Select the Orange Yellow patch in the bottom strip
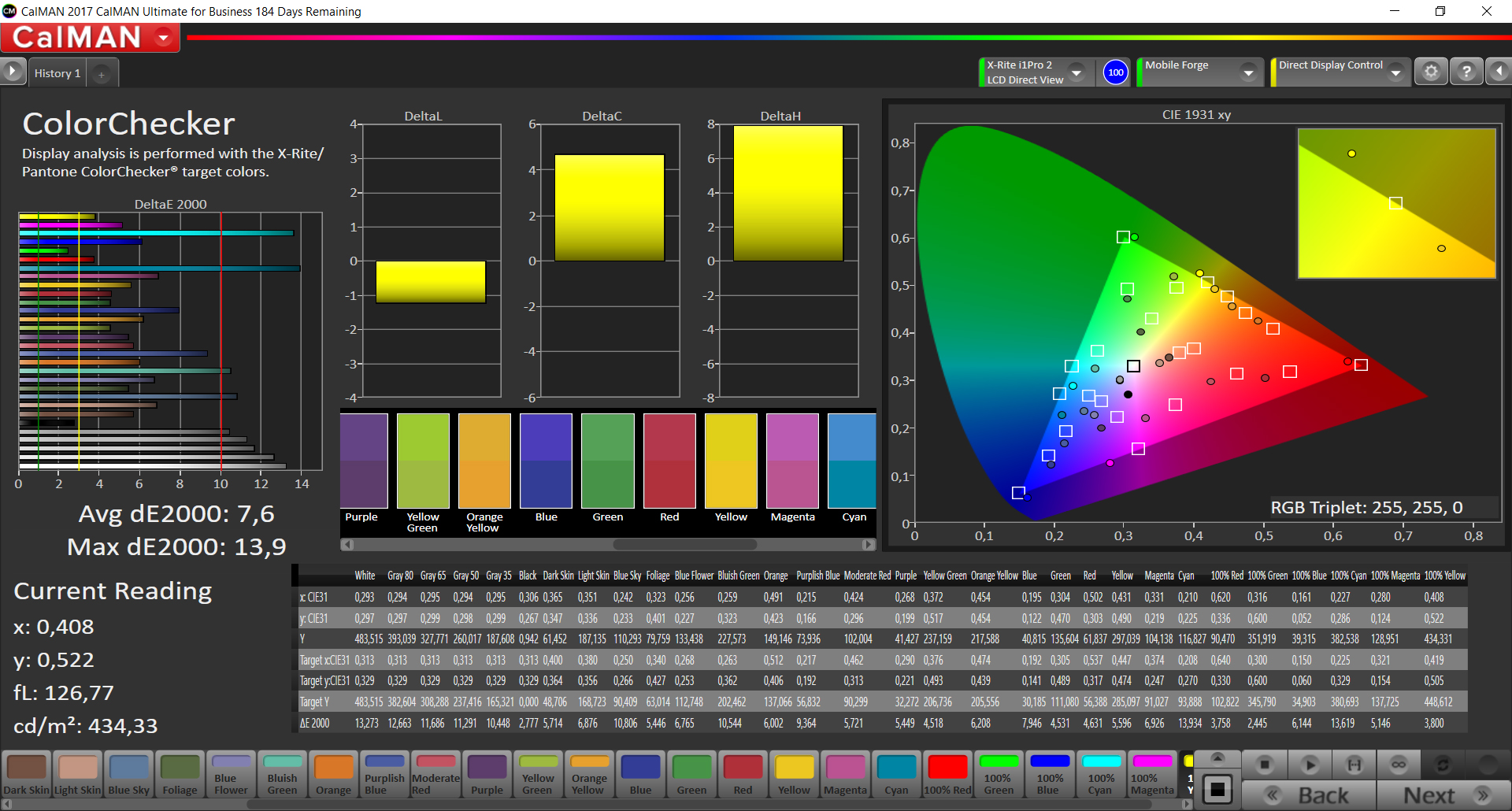1512x811 pixels. pos(589,775)
